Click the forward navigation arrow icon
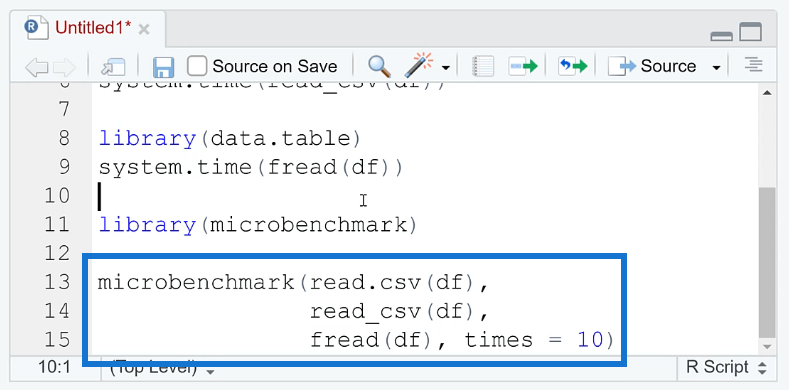Screen dimensions: 789x390 point(64,67)
